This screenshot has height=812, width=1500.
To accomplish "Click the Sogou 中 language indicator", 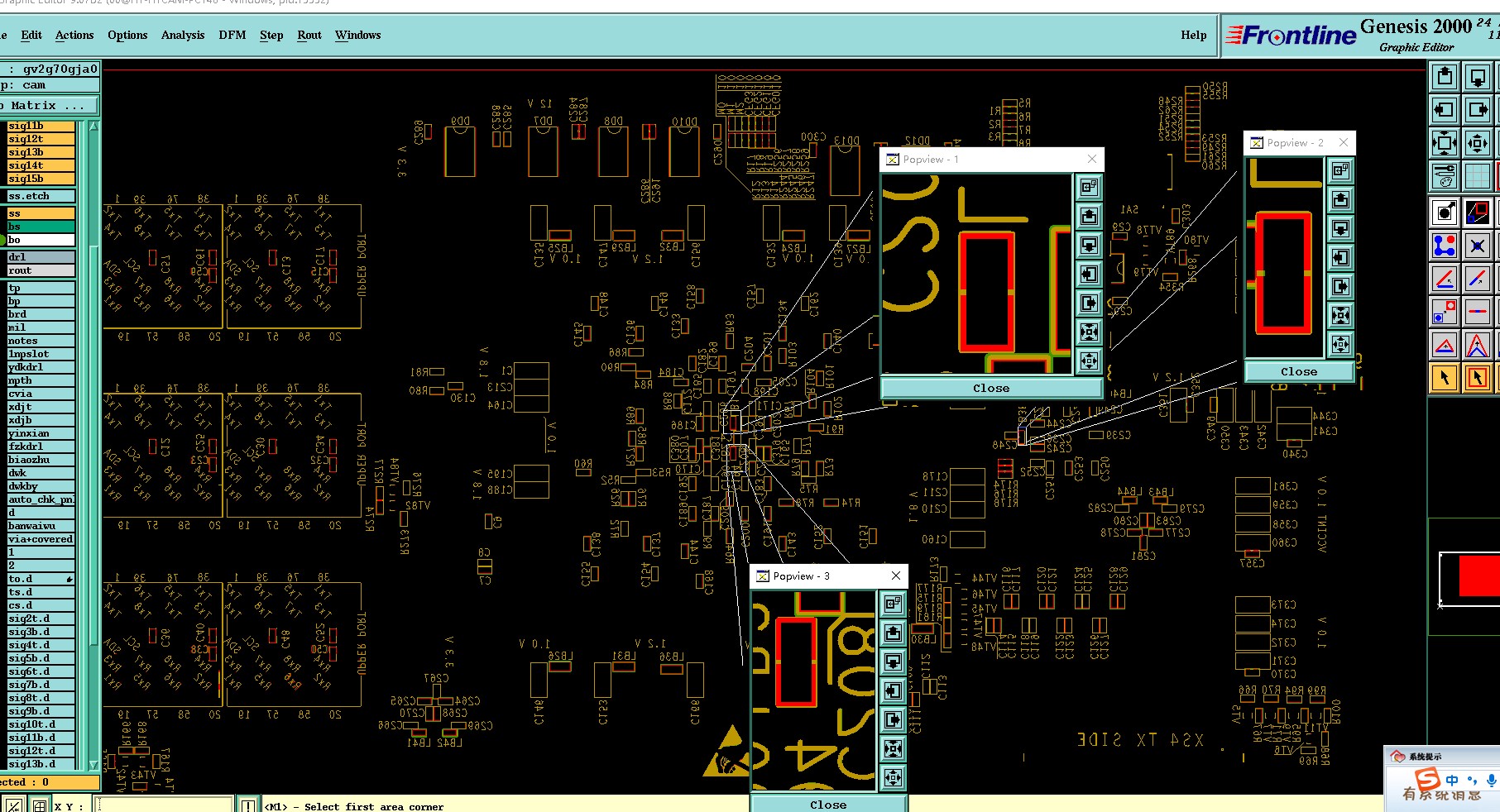I will click(1452, 781).
